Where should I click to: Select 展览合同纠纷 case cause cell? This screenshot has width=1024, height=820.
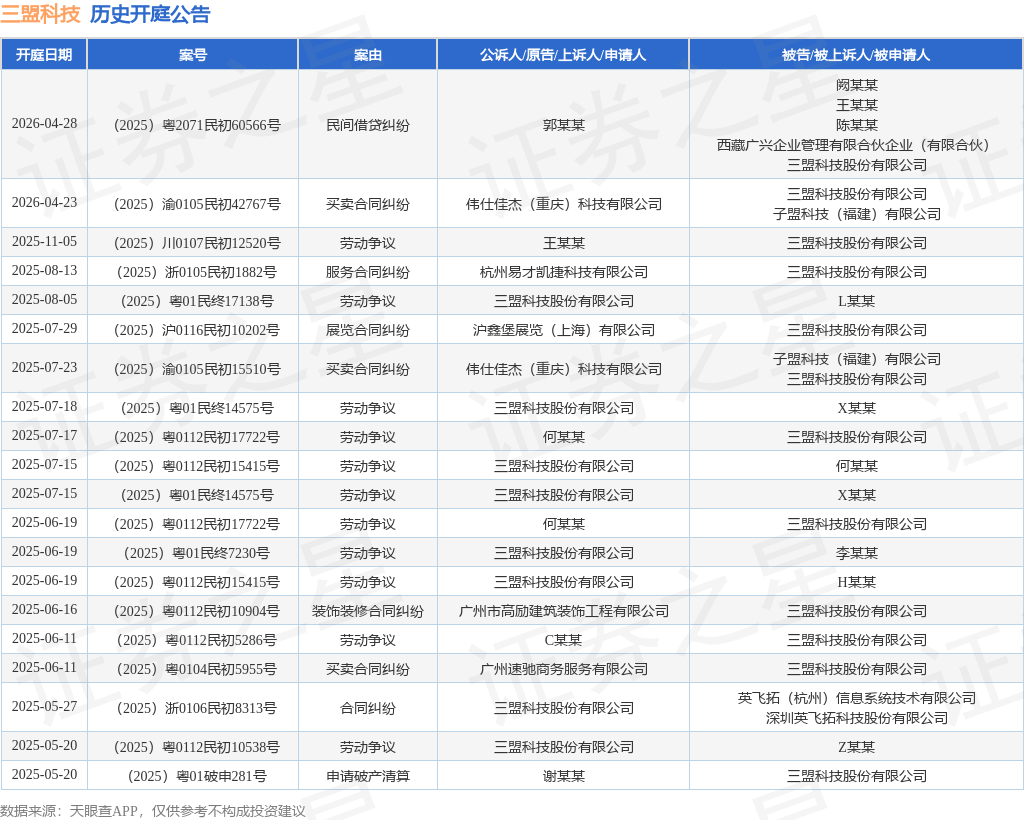point(368,330)
